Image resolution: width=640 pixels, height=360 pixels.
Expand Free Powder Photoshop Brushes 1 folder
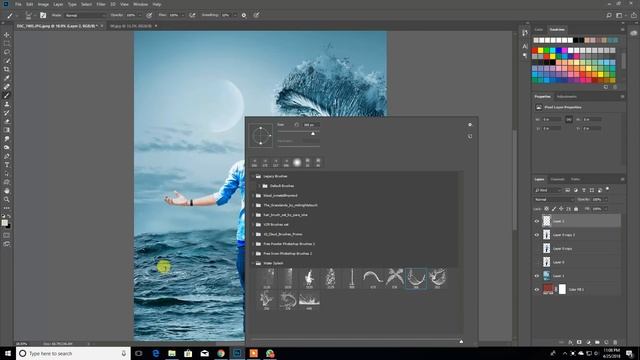tap(253, 244)
